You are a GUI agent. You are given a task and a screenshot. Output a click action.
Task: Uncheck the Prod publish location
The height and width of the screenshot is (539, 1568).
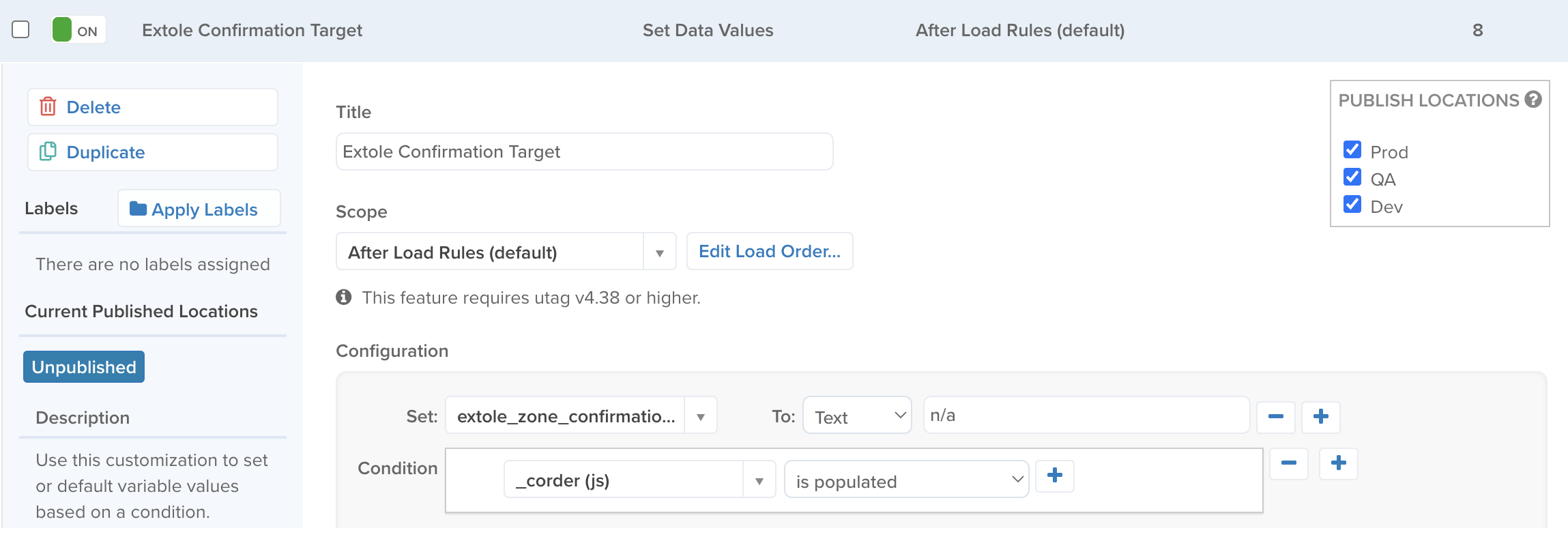pos(1352,150)
